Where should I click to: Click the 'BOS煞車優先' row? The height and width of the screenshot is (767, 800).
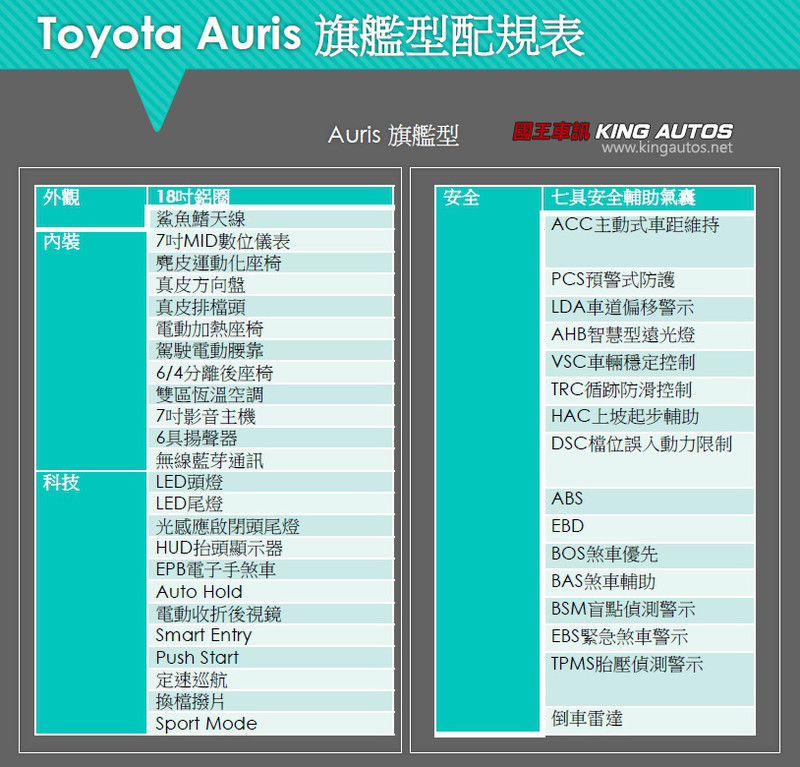[649, 556]
